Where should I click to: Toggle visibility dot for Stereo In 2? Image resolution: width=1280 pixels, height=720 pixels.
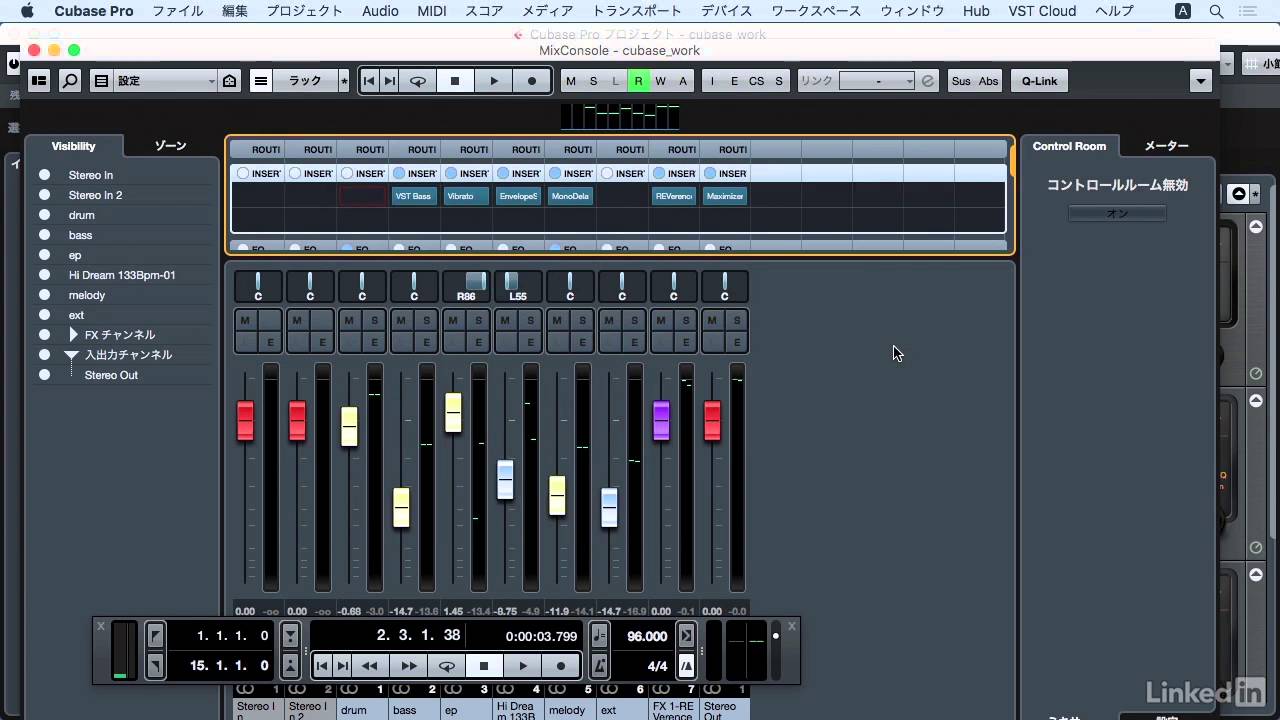44,195
